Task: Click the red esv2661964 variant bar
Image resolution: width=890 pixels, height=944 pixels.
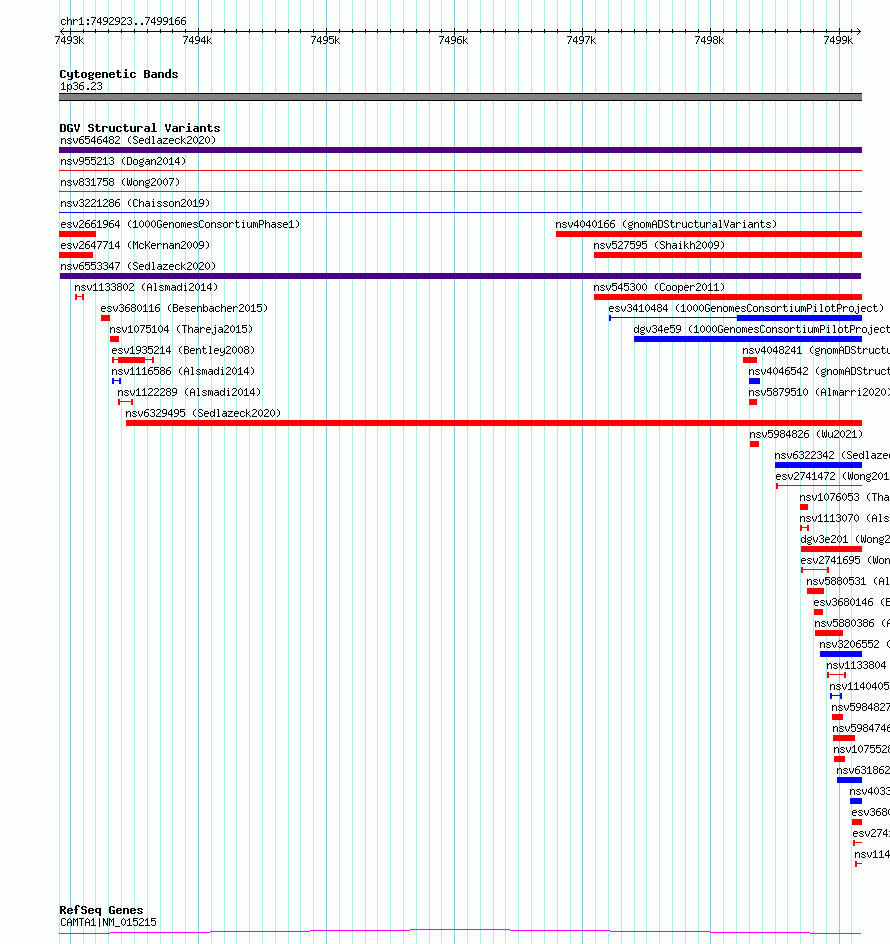Action: click(x=78, y=234)
